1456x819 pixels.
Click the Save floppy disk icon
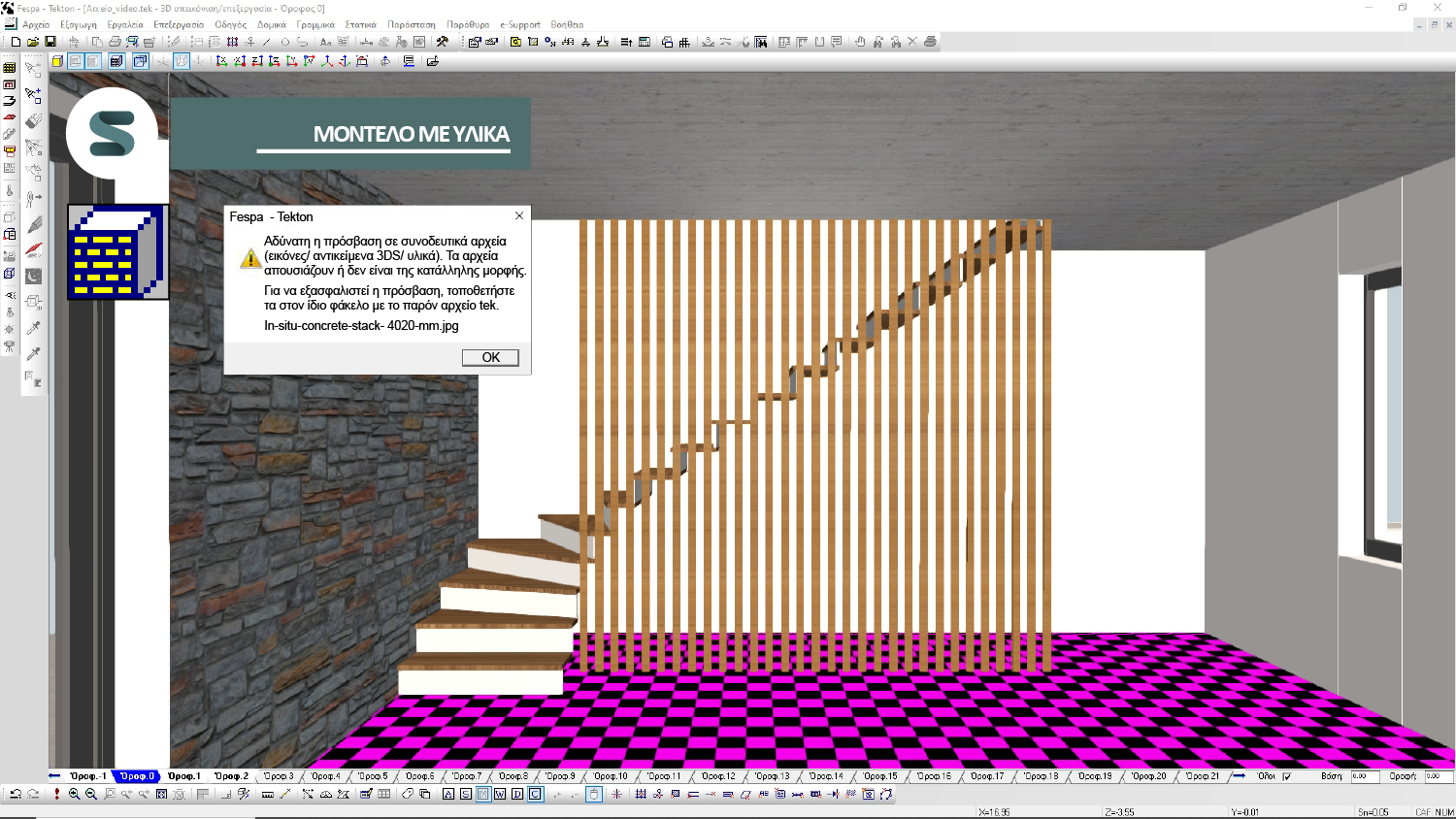[50, 43]
